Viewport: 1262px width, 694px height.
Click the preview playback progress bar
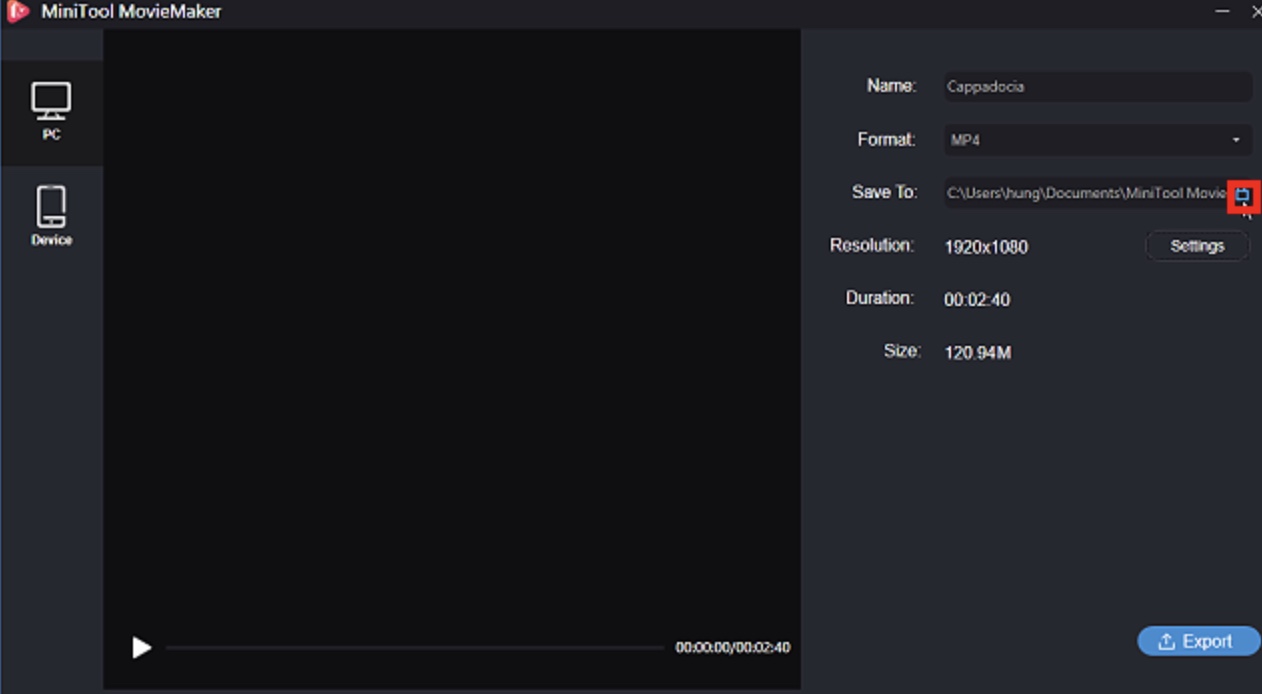pos(415,648)
